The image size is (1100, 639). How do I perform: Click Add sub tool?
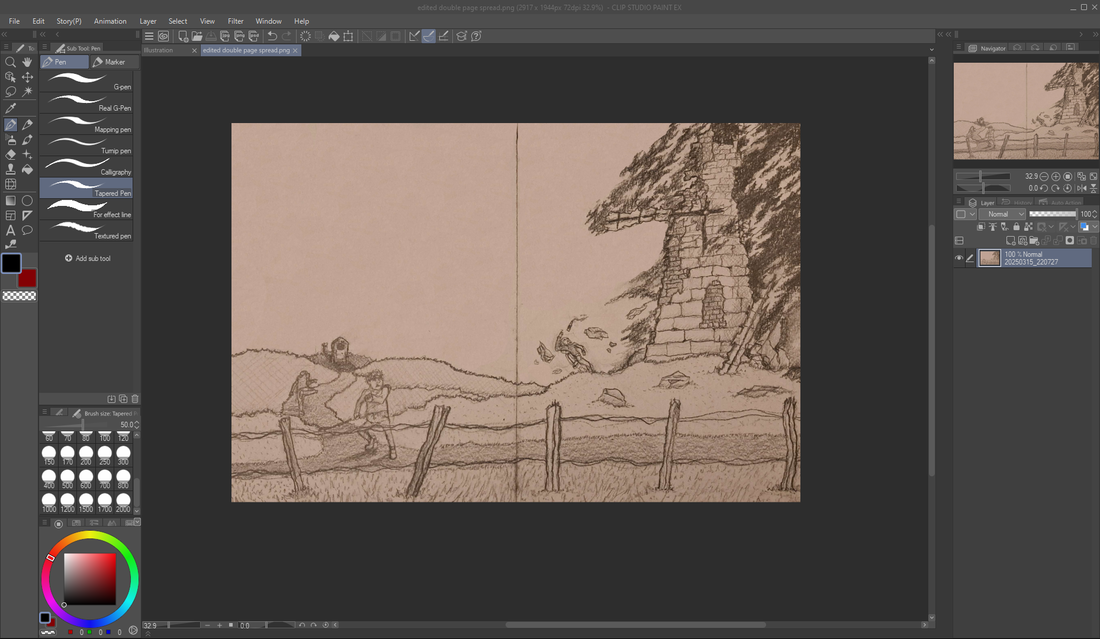click(88, 258)
